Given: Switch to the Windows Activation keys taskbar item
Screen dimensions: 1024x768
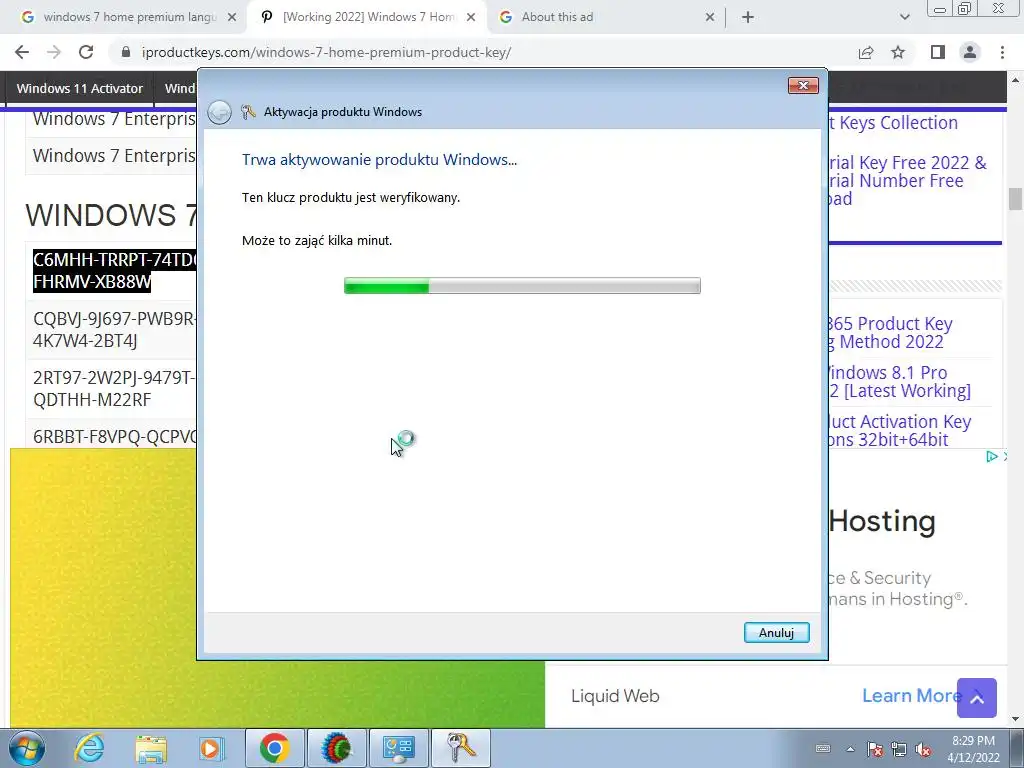Looking at the screenshot, I should (460, 748).
